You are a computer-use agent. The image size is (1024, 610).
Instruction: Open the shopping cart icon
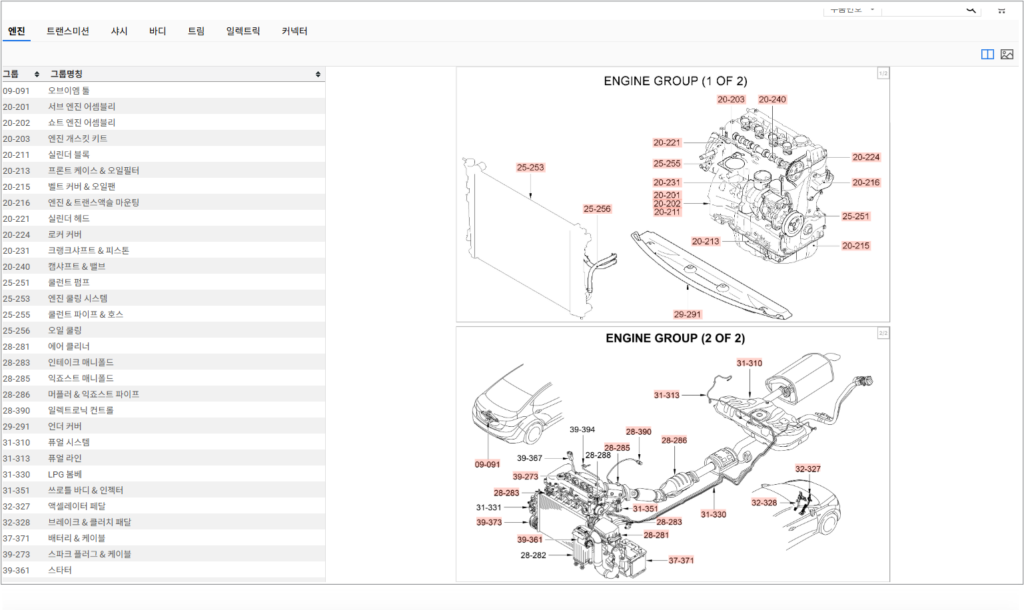tap(1001, 8)
